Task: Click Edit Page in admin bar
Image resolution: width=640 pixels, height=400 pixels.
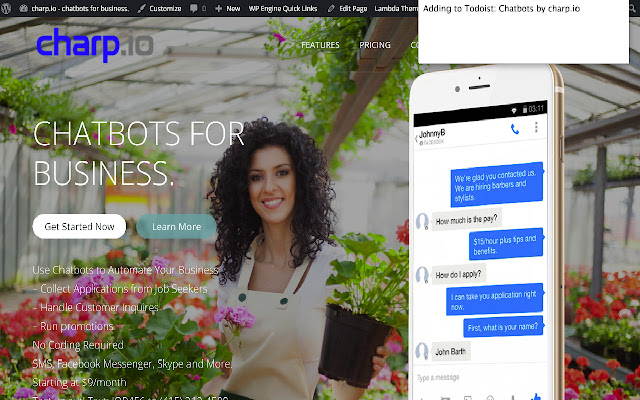Action: (x=348, y=8)
